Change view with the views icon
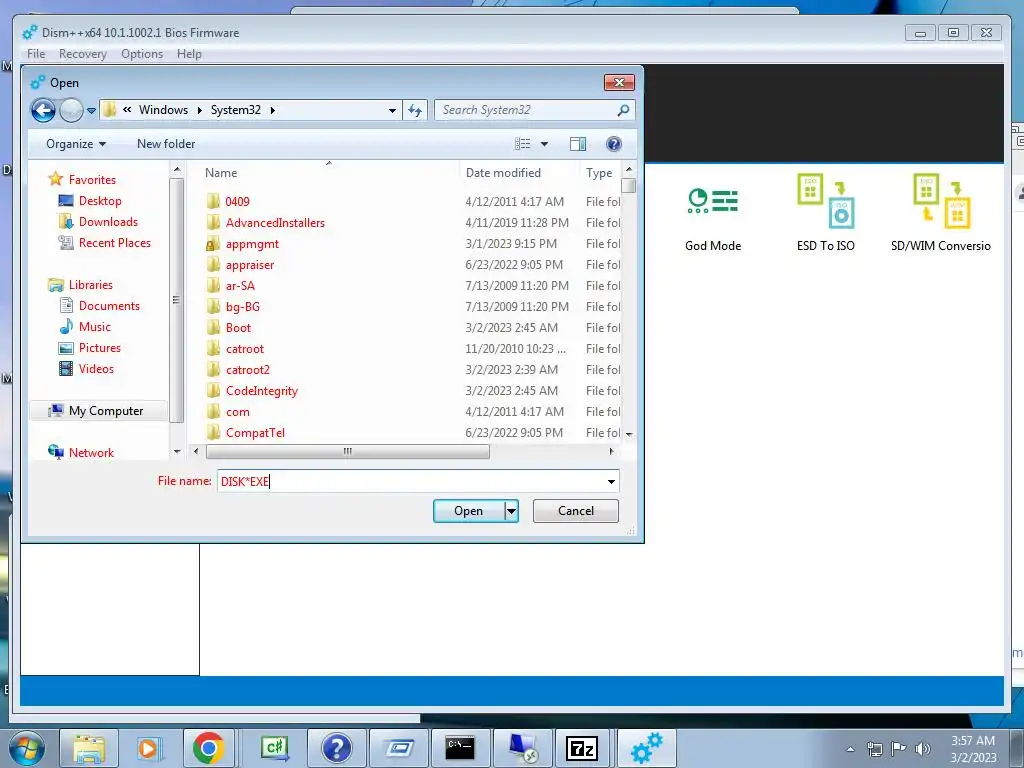This screenshot has width=1024, height=768. tap(522, 144)
